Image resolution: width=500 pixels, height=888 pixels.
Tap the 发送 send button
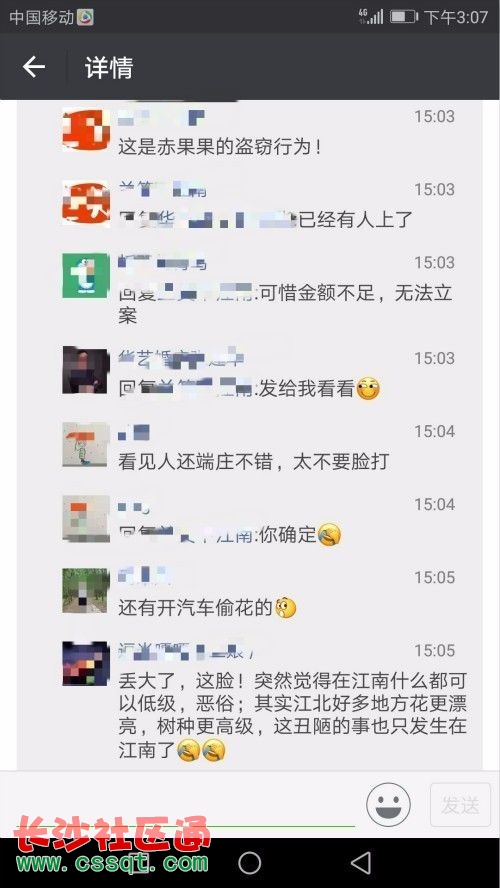click(460, 805)
